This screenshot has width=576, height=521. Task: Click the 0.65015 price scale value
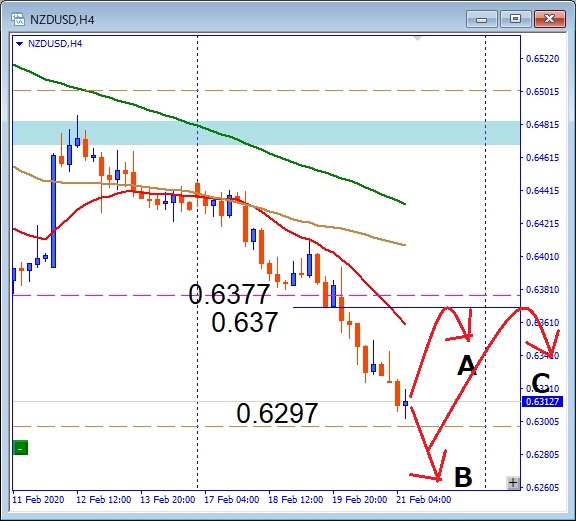543,91
